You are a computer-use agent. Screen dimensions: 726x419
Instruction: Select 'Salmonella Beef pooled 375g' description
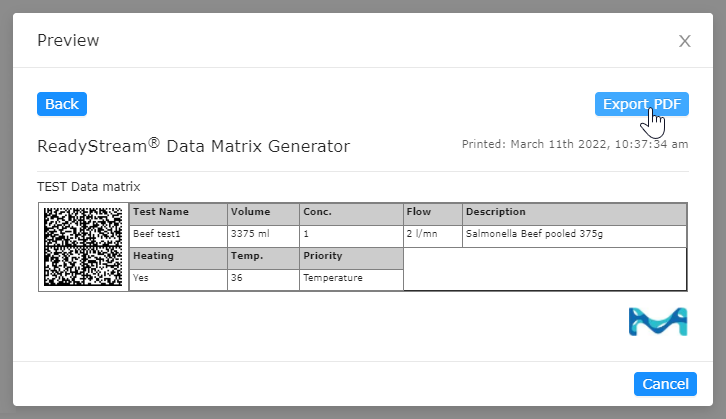click(574, 236)
